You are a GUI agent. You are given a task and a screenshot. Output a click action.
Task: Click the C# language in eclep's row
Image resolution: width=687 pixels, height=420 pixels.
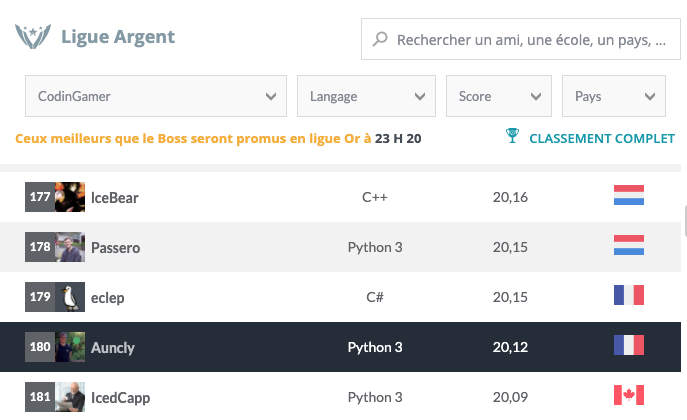tap(375, 297)
